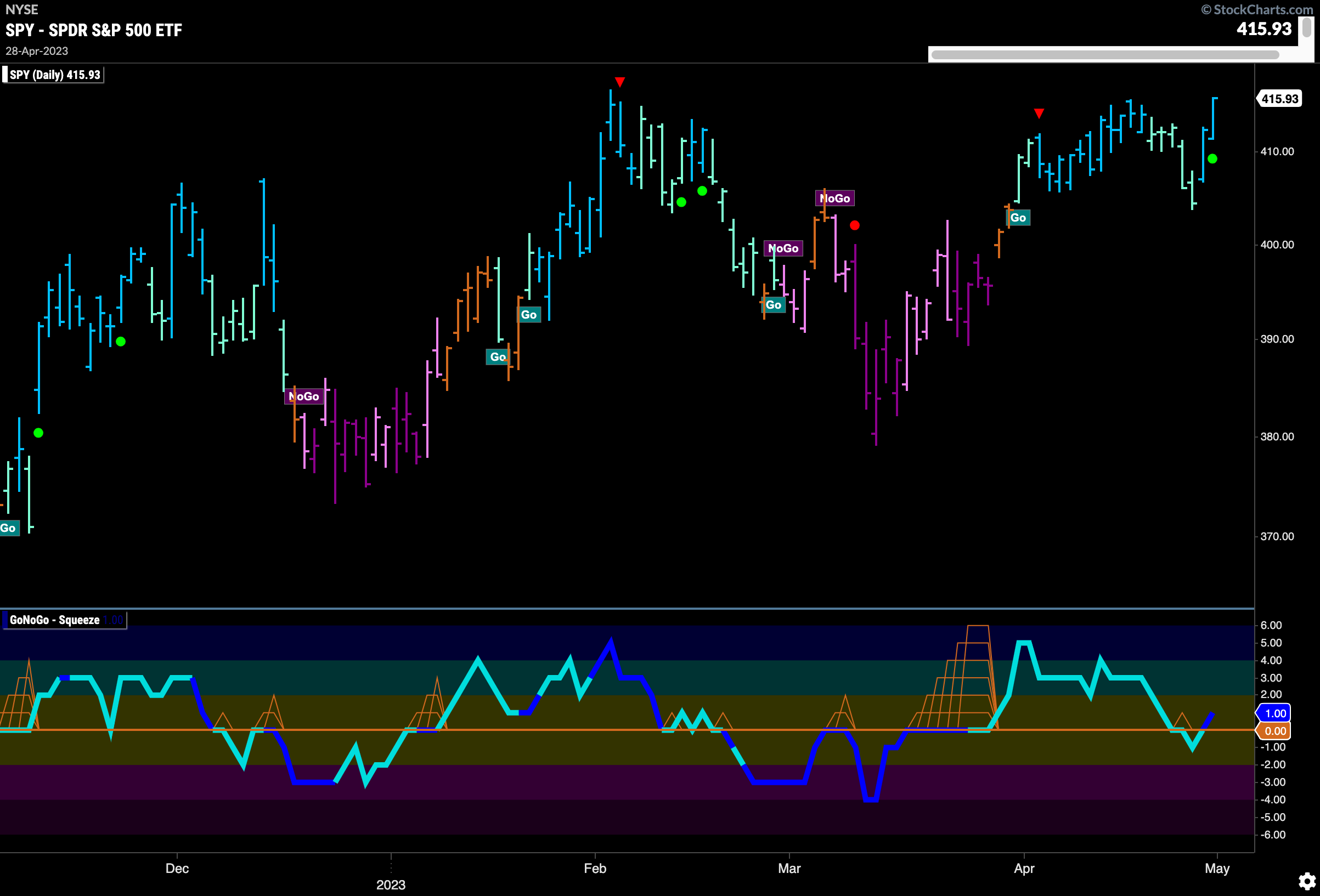
Task: Click the green dot under the latest April bar
Action: (x=1212, y=159)
